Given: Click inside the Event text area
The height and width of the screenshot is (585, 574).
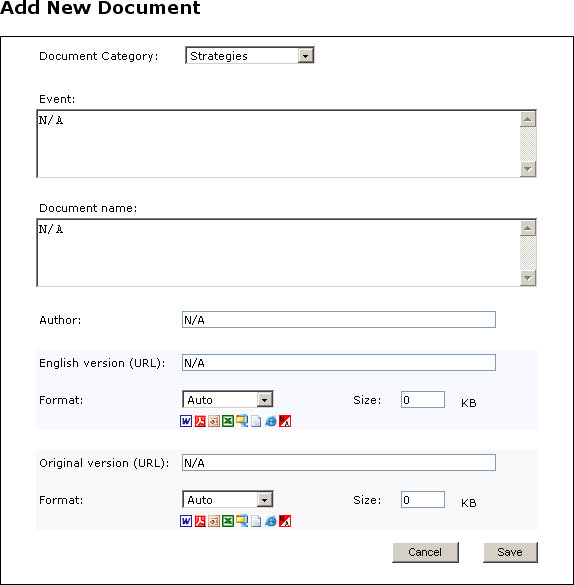Looking at the screenshot, I should [x=278, y=144].
